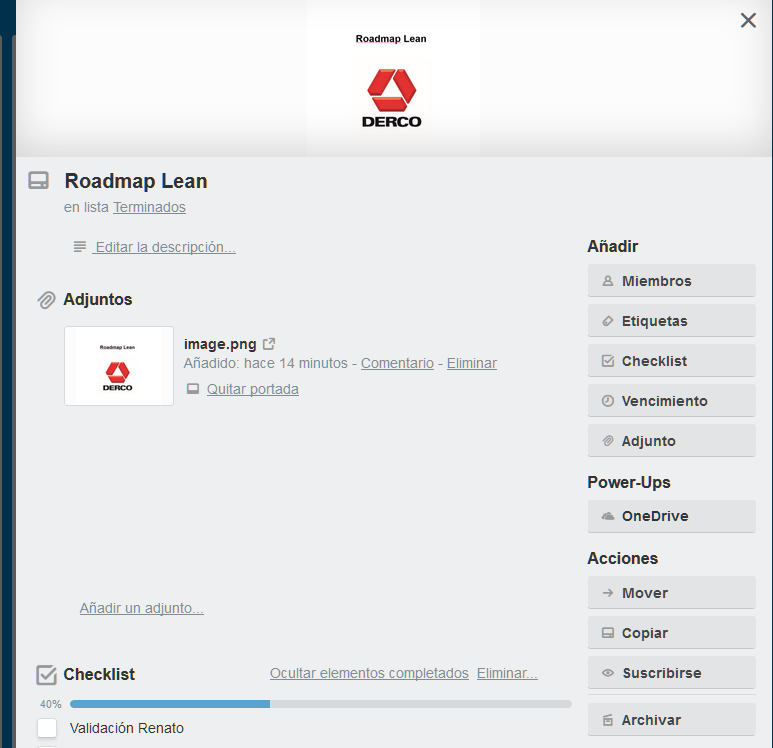Open Vencimiento due date button
Image resolution: width=773 pixels, height=748 pixels.
(x=671, y=400)
